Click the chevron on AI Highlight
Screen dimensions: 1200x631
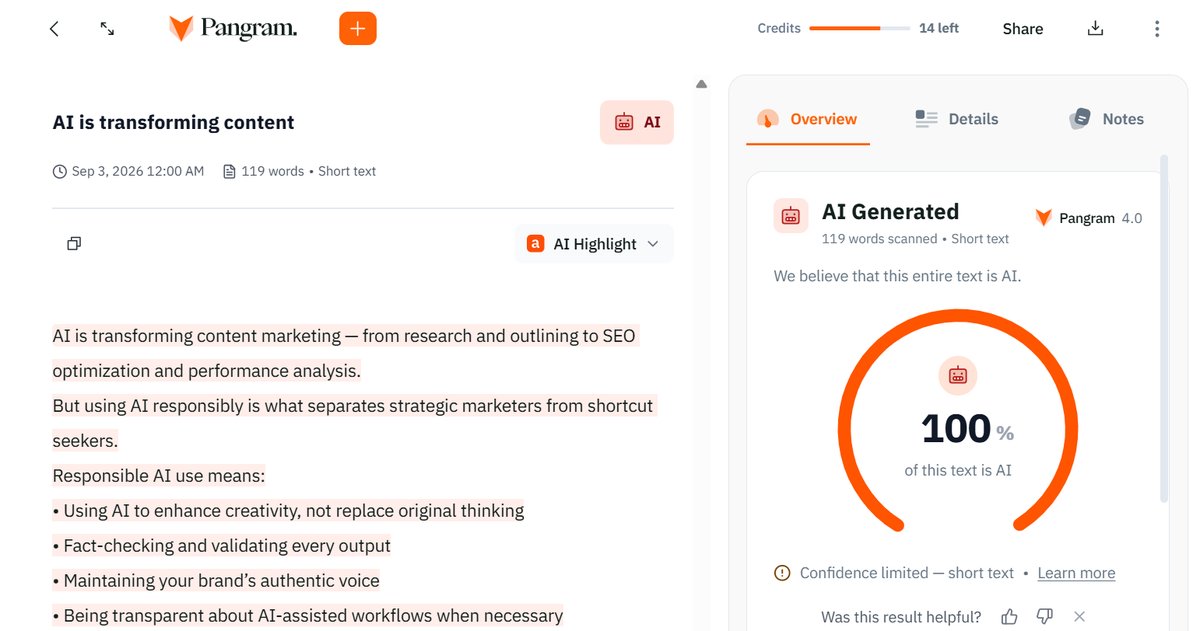click(x=653, y=243)
